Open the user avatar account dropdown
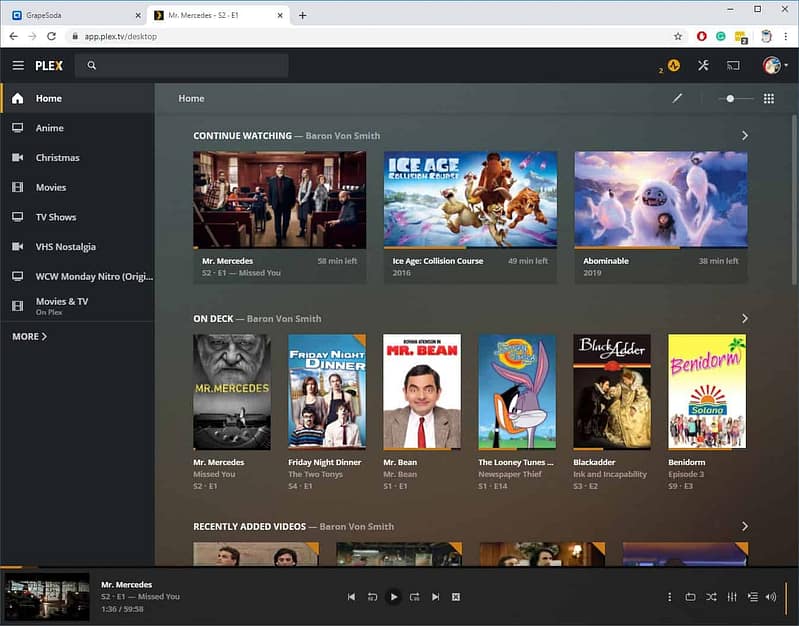This screenshot has width=799, height=626. pos(775,65)
